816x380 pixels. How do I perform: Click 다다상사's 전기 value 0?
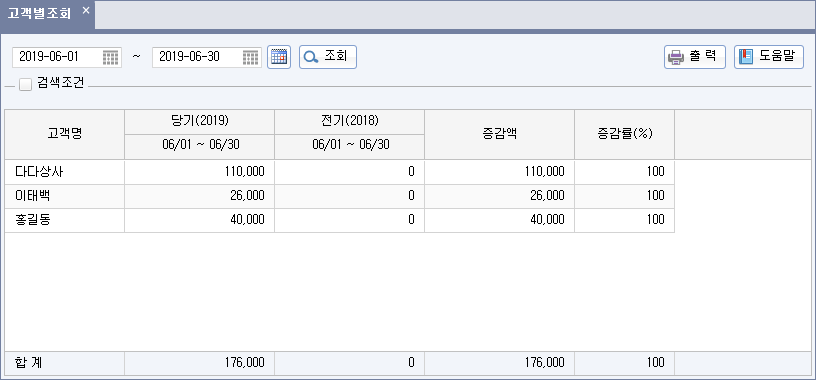click(411, 172)
